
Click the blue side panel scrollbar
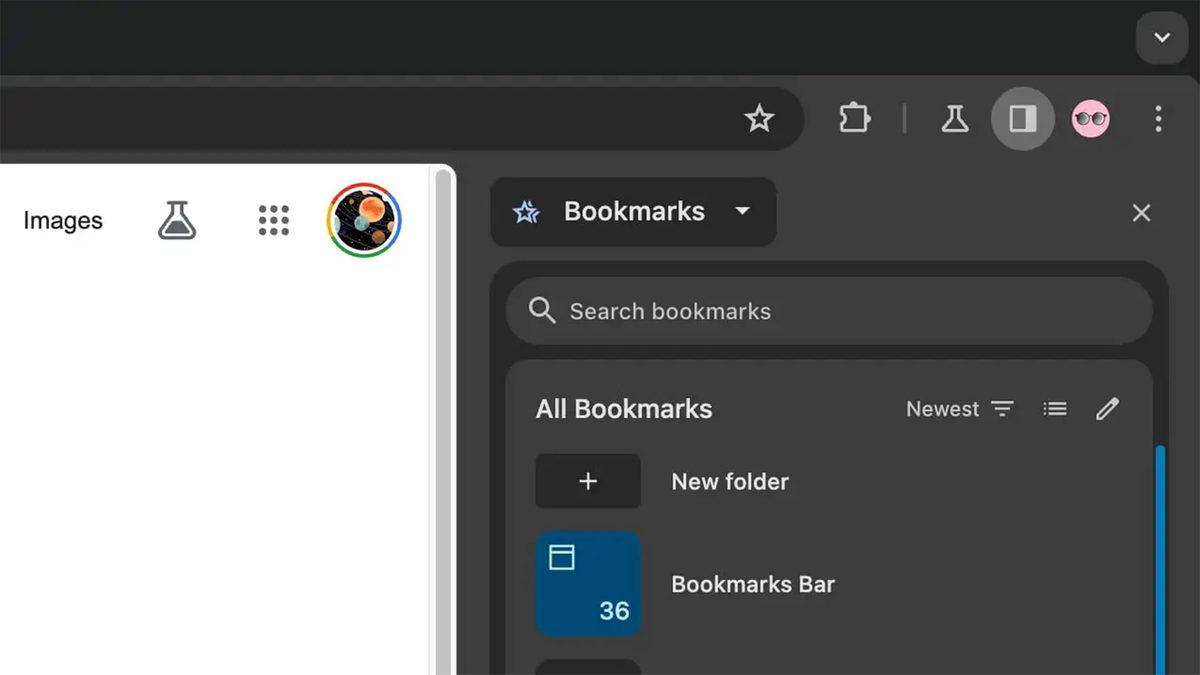point(1160,558)
